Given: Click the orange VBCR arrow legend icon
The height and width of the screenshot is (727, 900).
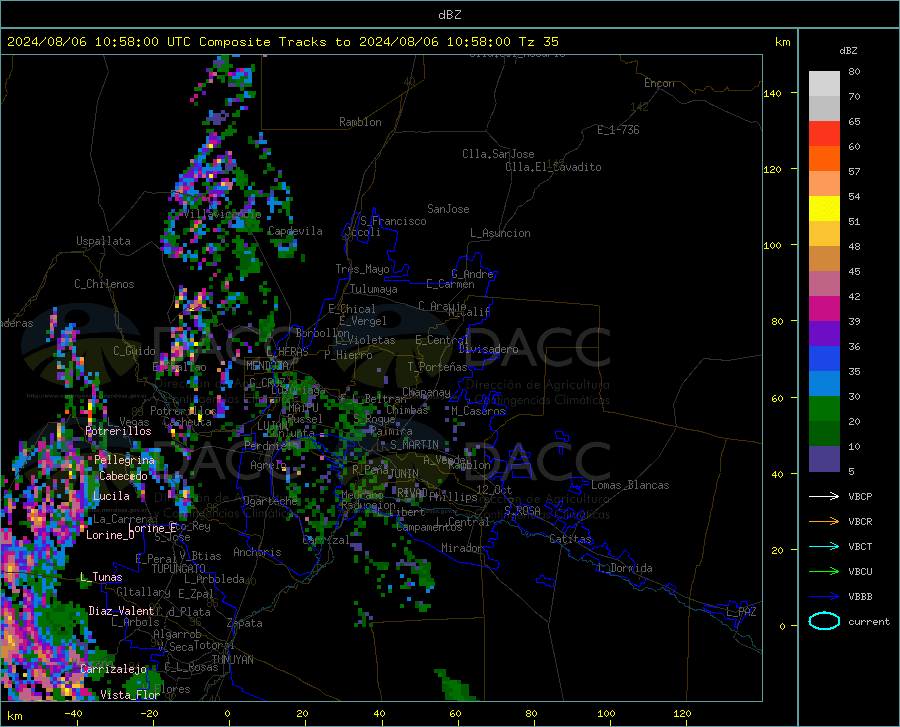Looking at the screenshot, I should tap(824, 522).
